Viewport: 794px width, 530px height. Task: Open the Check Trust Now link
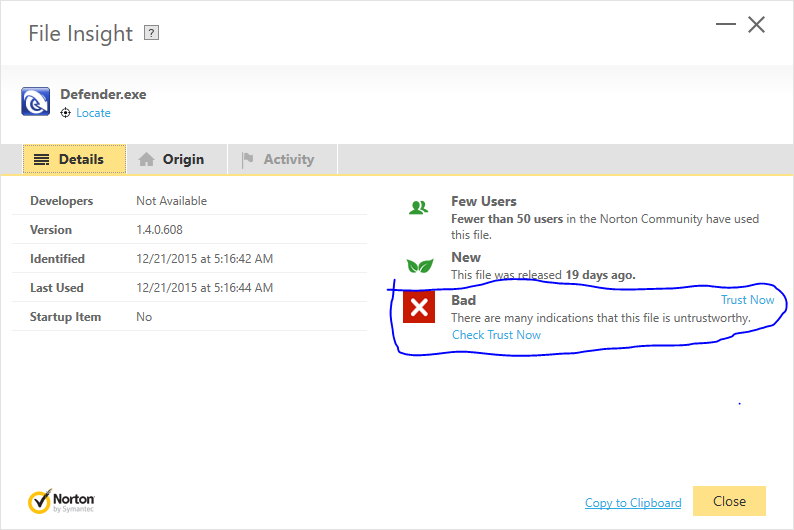(496, 335)
